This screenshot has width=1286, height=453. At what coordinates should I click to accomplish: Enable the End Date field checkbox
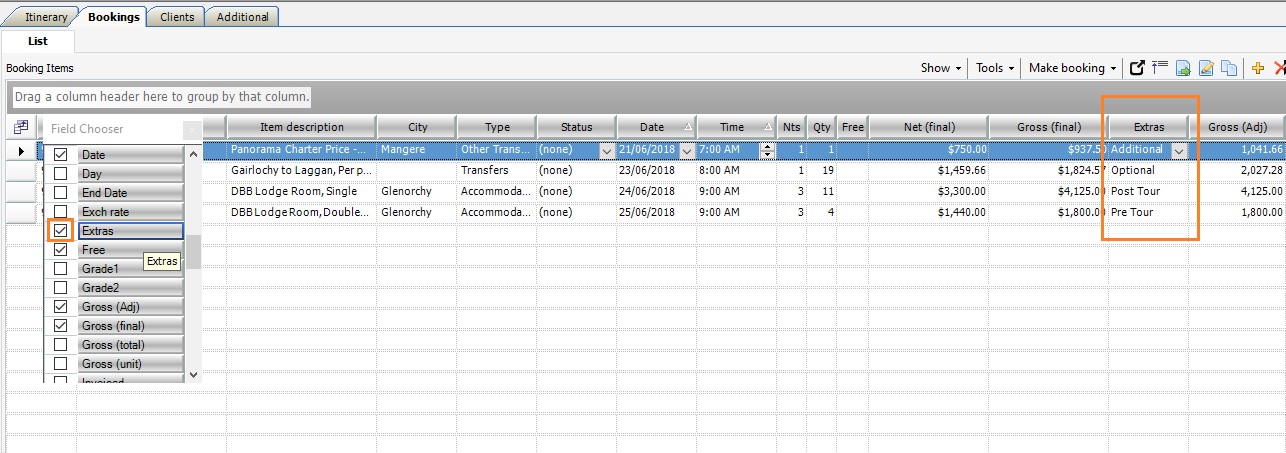click(x=61, y=193)
